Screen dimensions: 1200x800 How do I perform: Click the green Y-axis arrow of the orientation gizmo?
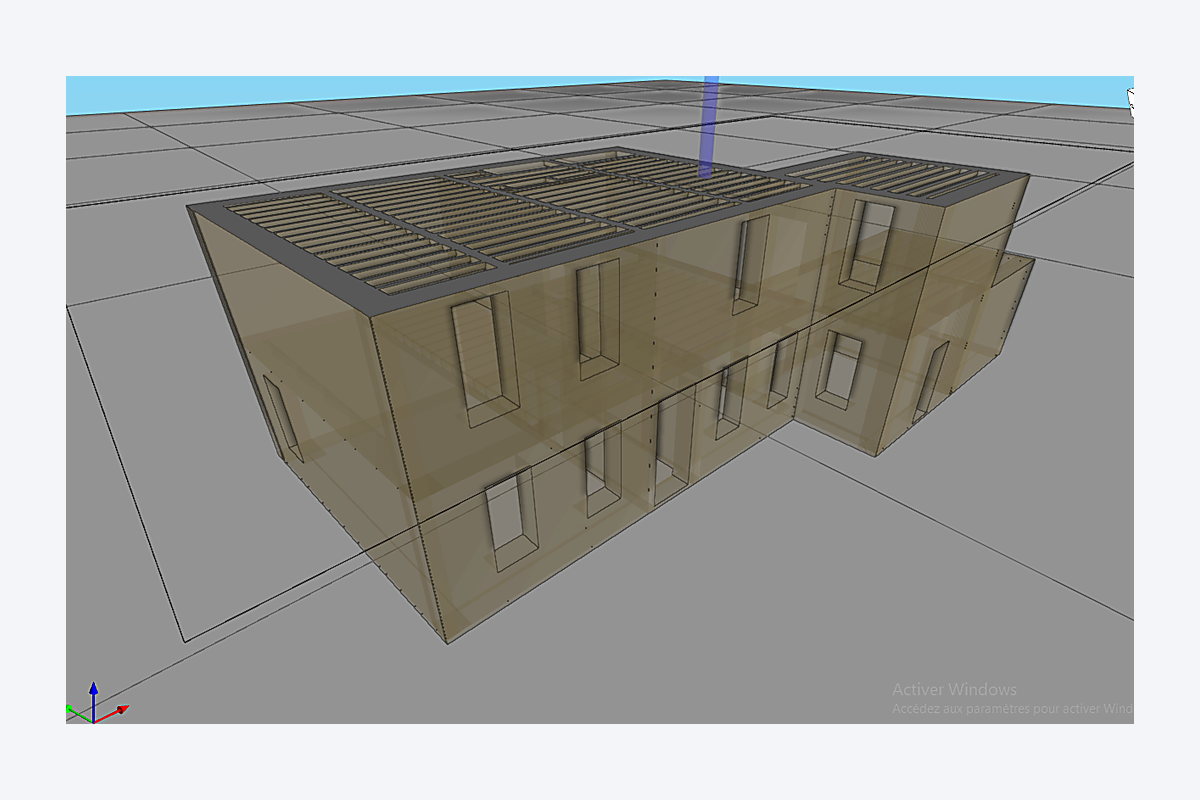pyautogui.click(x=79, y=714)
